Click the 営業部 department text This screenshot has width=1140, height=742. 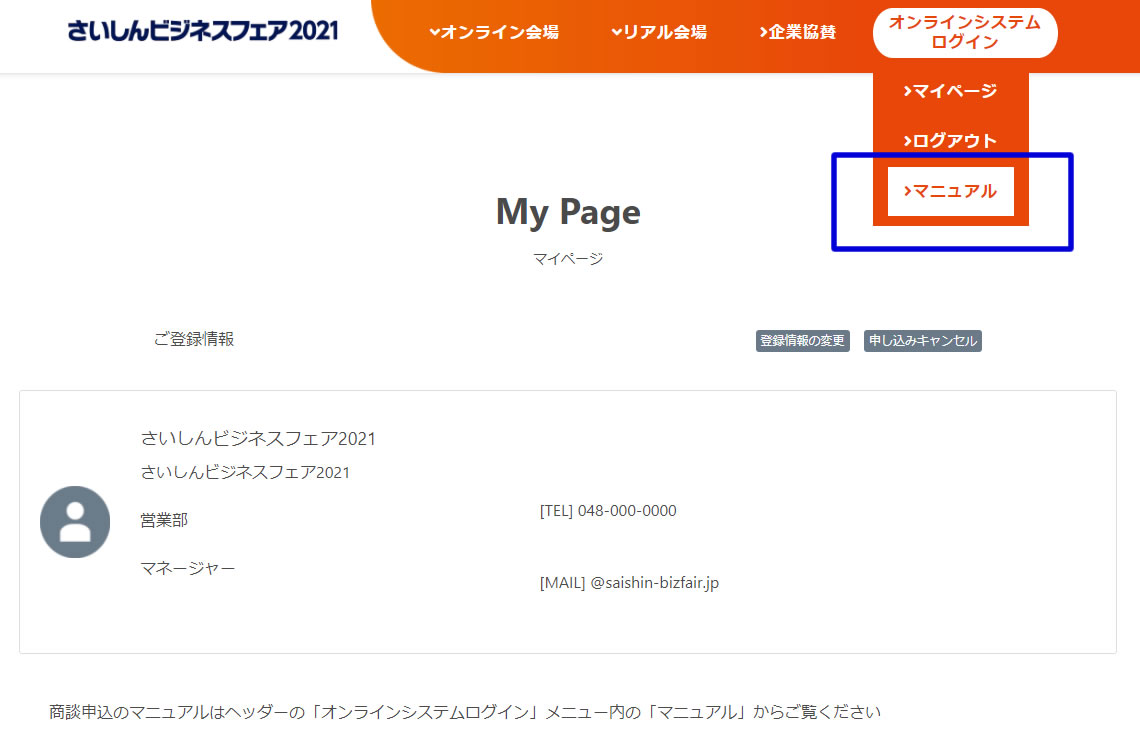[164, 520]
